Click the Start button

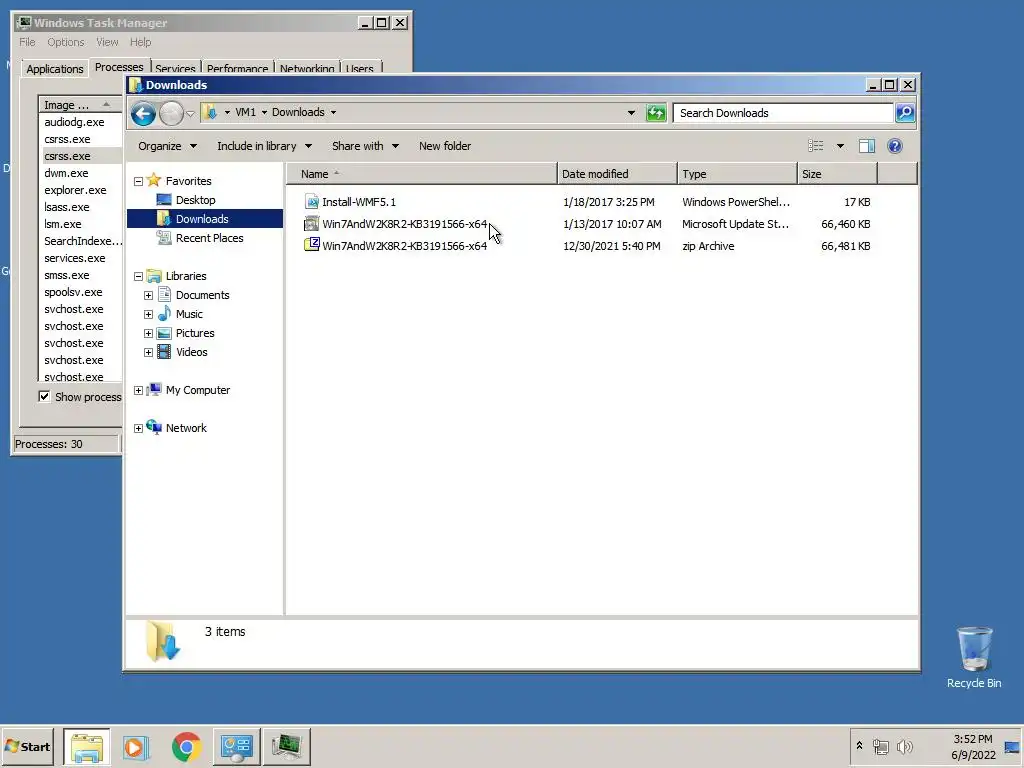[x=27, y=746]
